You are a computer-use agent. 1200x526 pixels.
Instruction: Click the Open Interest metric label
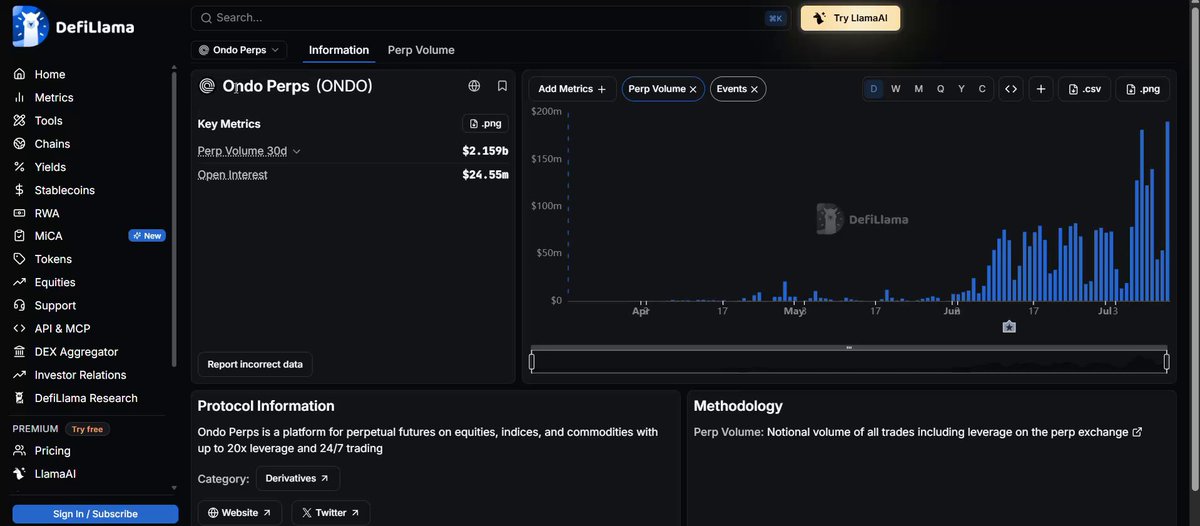pos(233,175)
